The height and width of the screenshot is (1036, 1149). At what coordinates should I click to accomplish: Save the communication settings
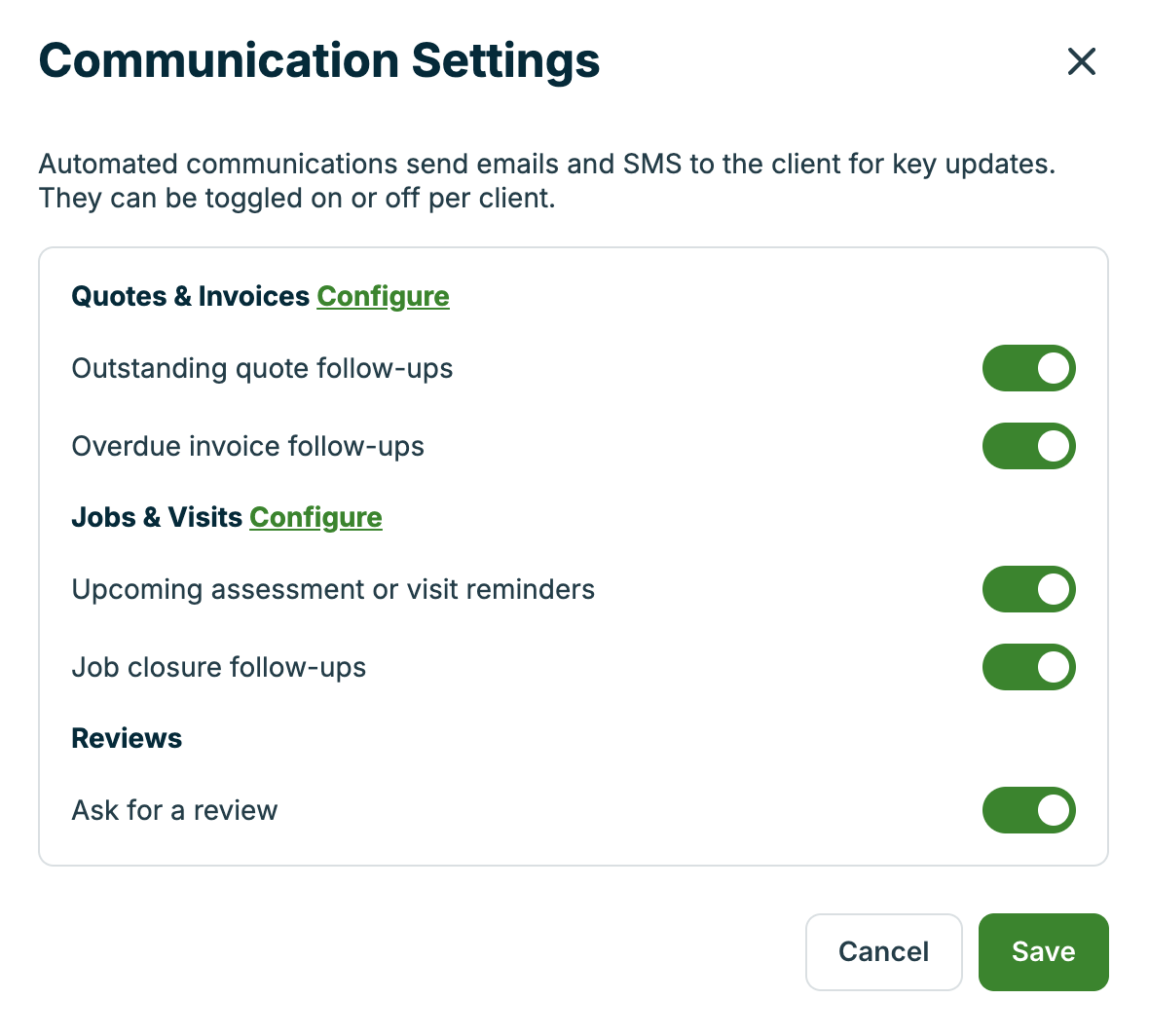click(1043, 952)
